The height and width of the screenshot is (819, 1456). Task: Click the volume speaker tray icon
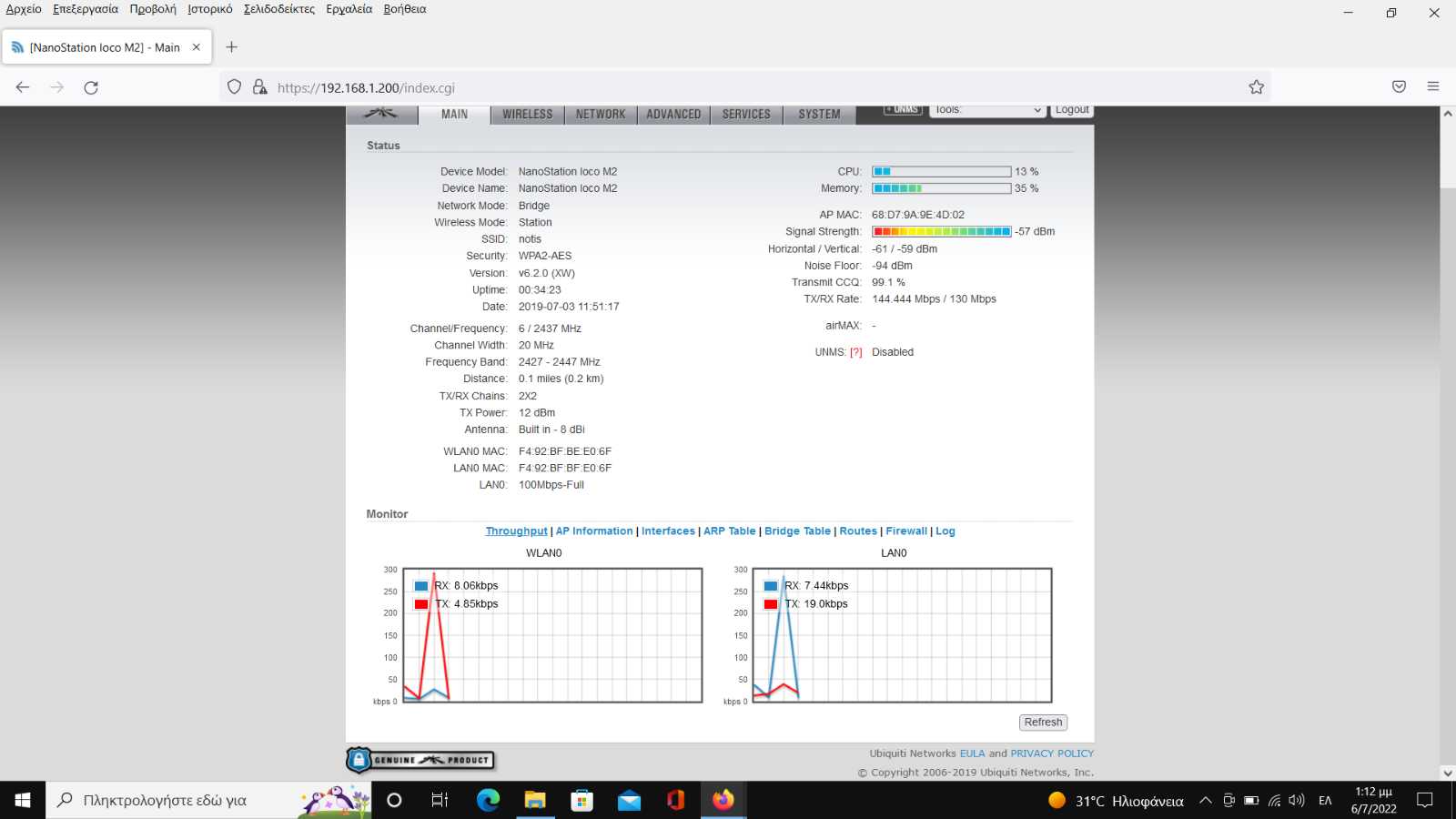click(1297, 800)
